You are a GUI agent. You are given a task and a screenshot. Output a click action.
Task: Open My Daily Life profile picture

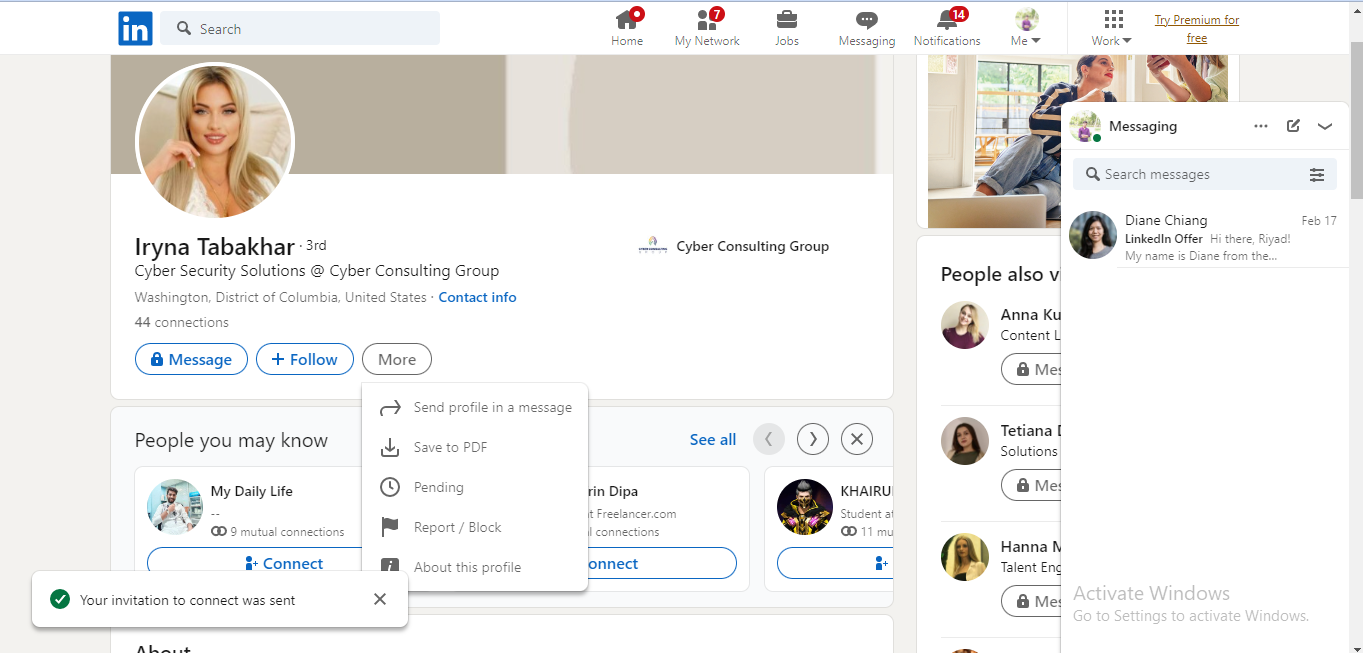pyautogui.click(x=175, y=507)
